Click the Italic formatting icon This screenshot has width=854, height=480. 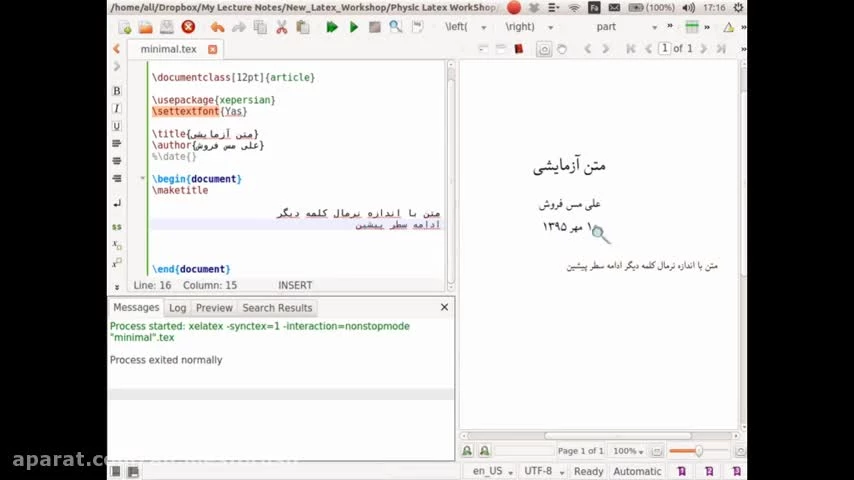coord(116,108)
